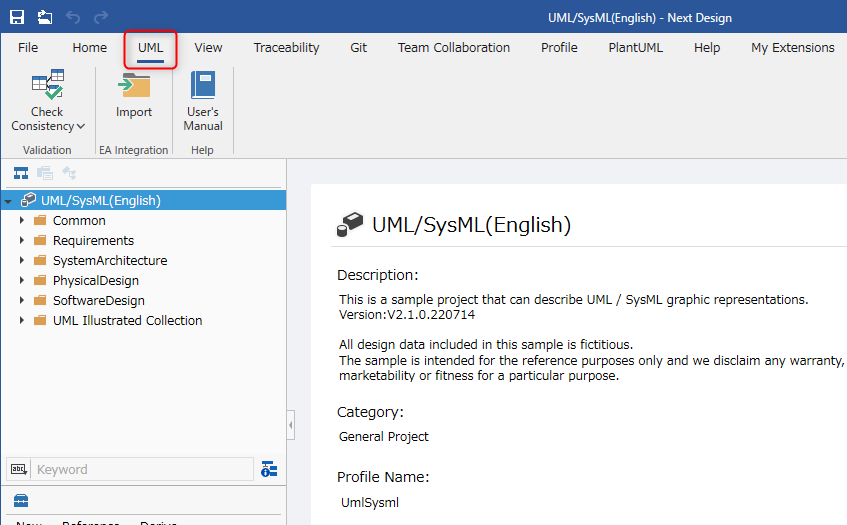Image resolution: width=847 pixels, height=525 pixels.
Task: Select the SoftwareDesign tree item
Action: pyautogui.click(x=98, y=300)
